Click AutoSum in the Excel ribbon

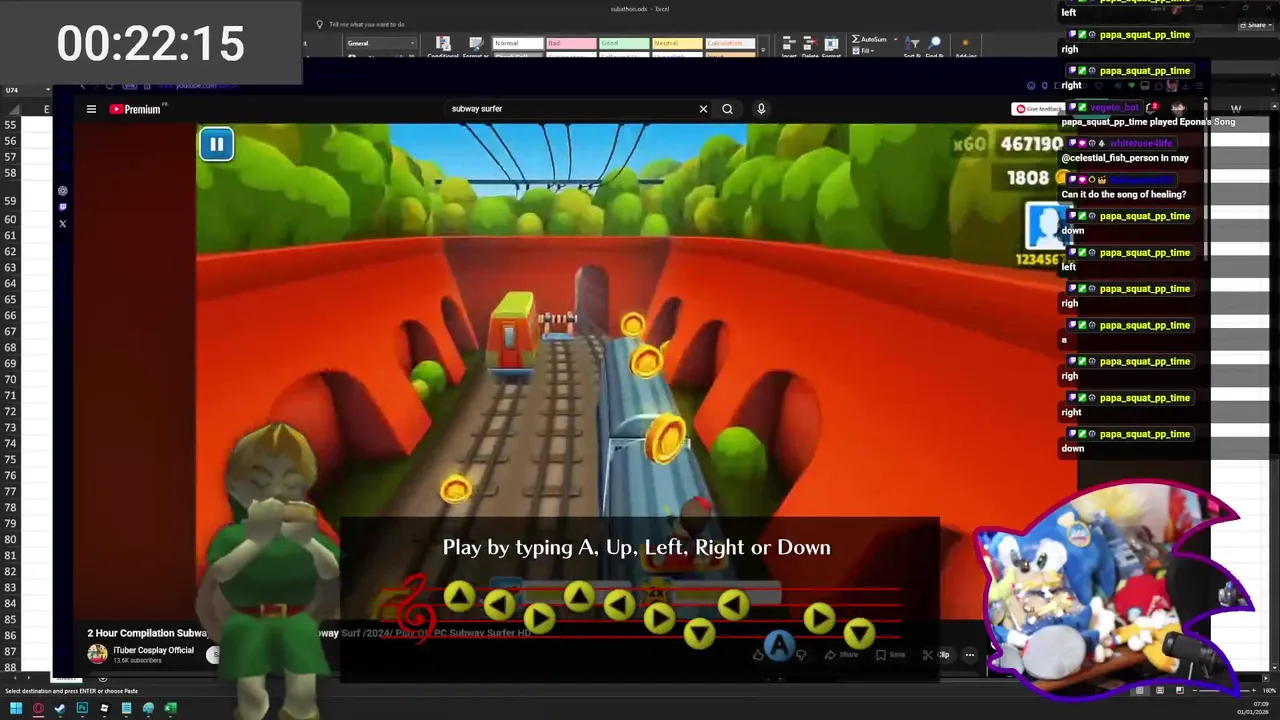[868, 39]
